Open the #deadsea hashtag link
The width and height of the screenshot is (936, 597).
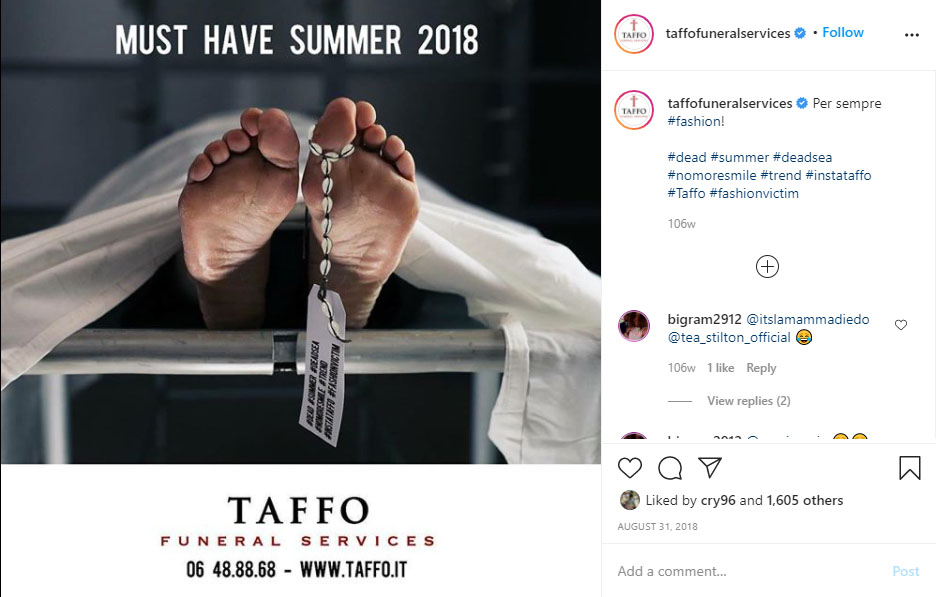[802, 157]
